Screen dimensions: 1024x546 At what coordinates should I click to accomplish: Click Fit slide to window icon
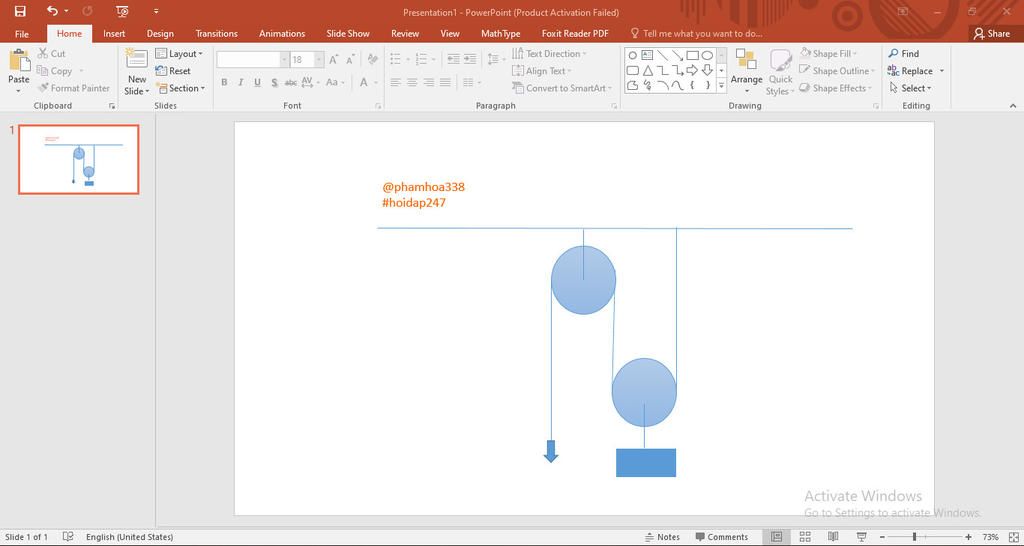pos(1014,537)
